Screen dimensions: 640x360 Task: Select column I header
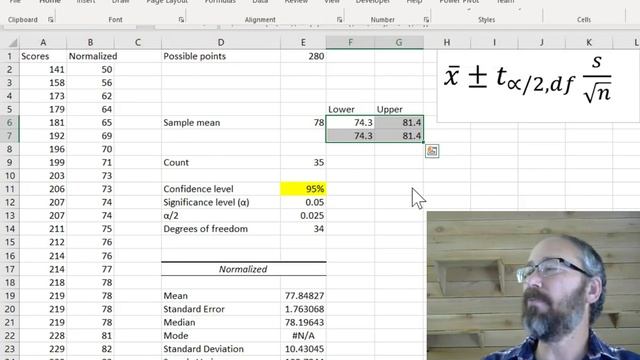pos(494,42)
